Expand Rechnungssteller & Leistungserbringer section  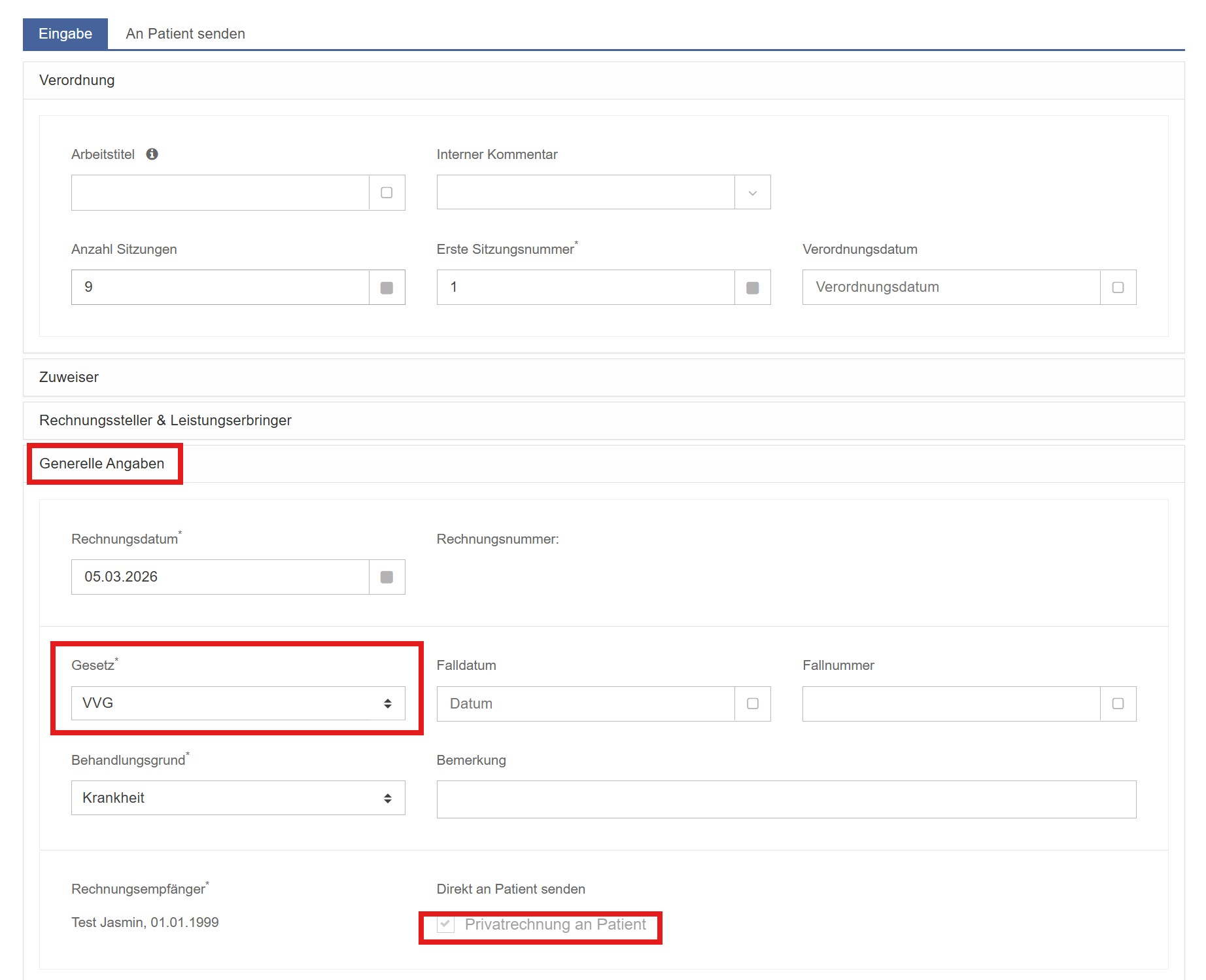165,421
